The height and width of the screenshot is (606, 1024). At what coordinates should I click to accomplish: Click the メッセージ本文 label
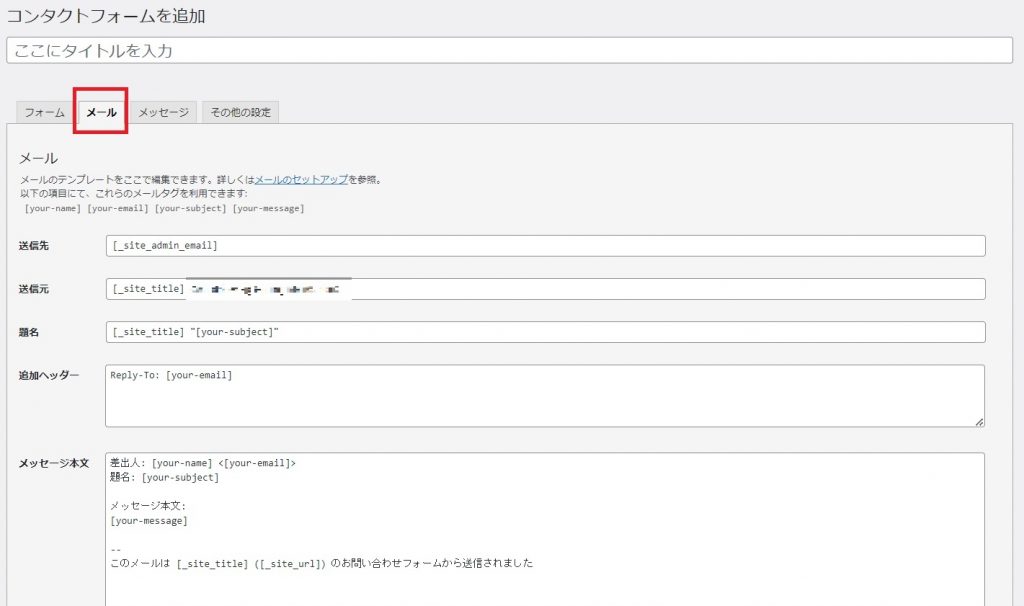54,463
